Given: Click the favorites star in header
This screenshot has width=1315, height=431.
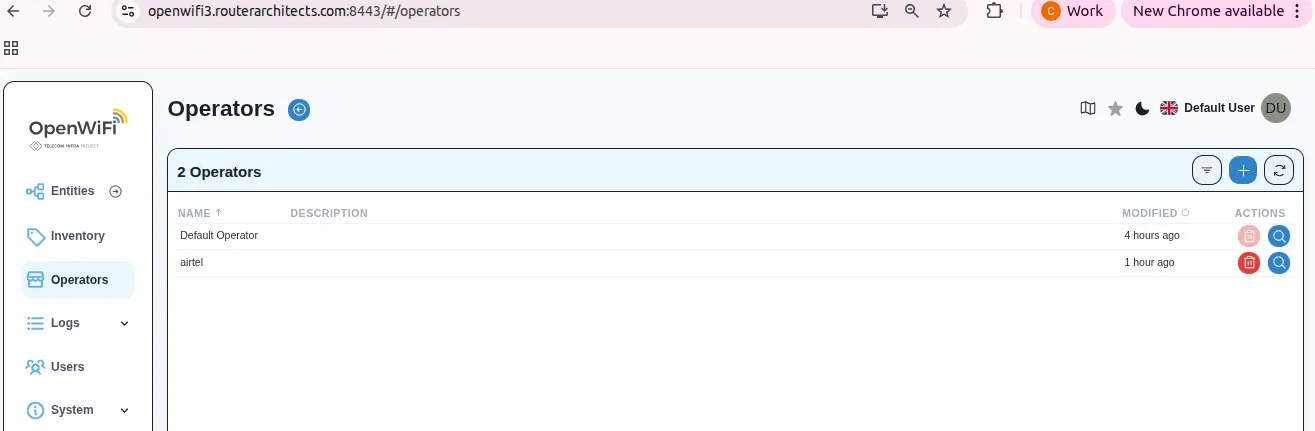Looking at the screenshot, I should coord(1115,108).
